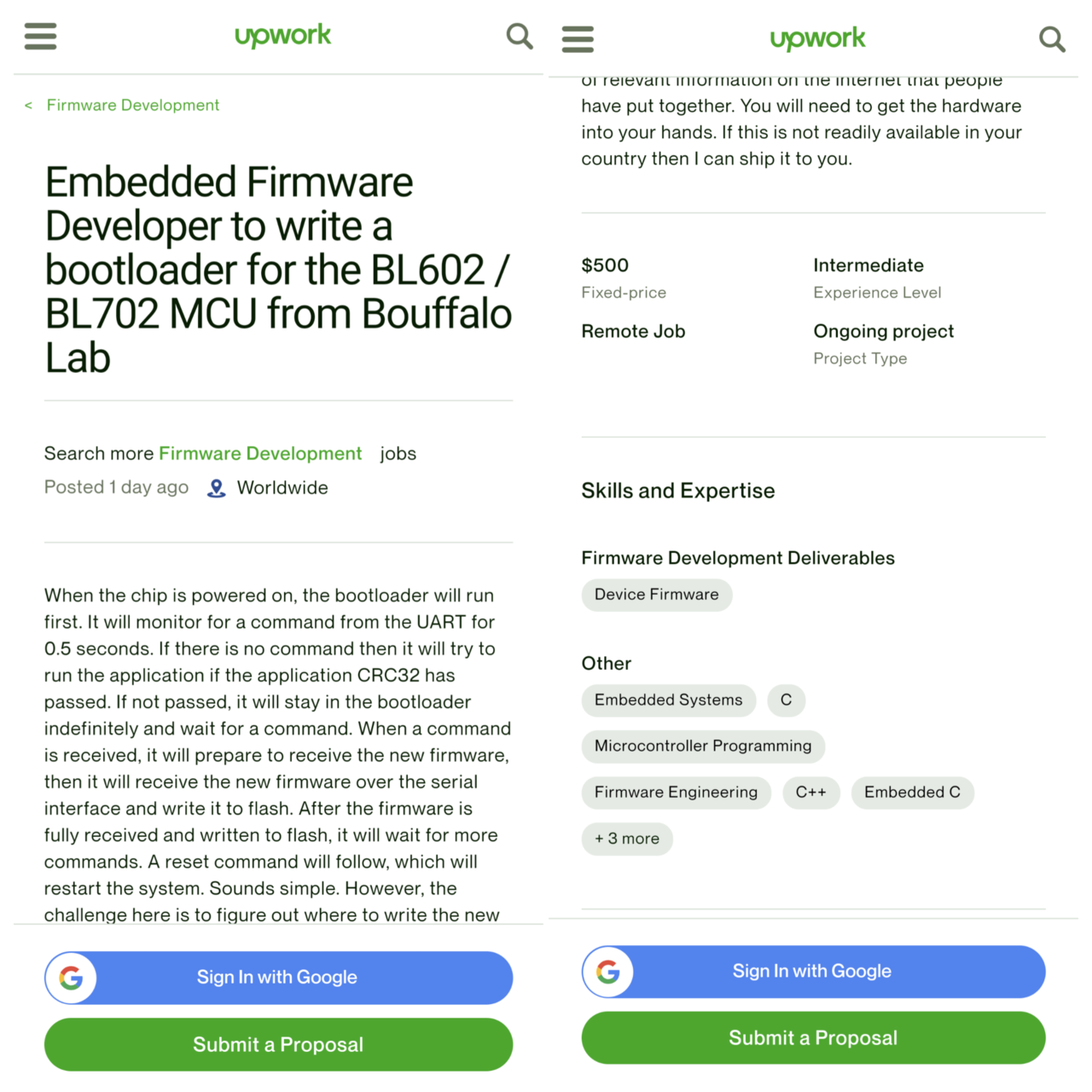Click the Worldwide location pin icon
This screenshot has width=1092, height=1092.
pyautogui.click(x=217, y=488)
